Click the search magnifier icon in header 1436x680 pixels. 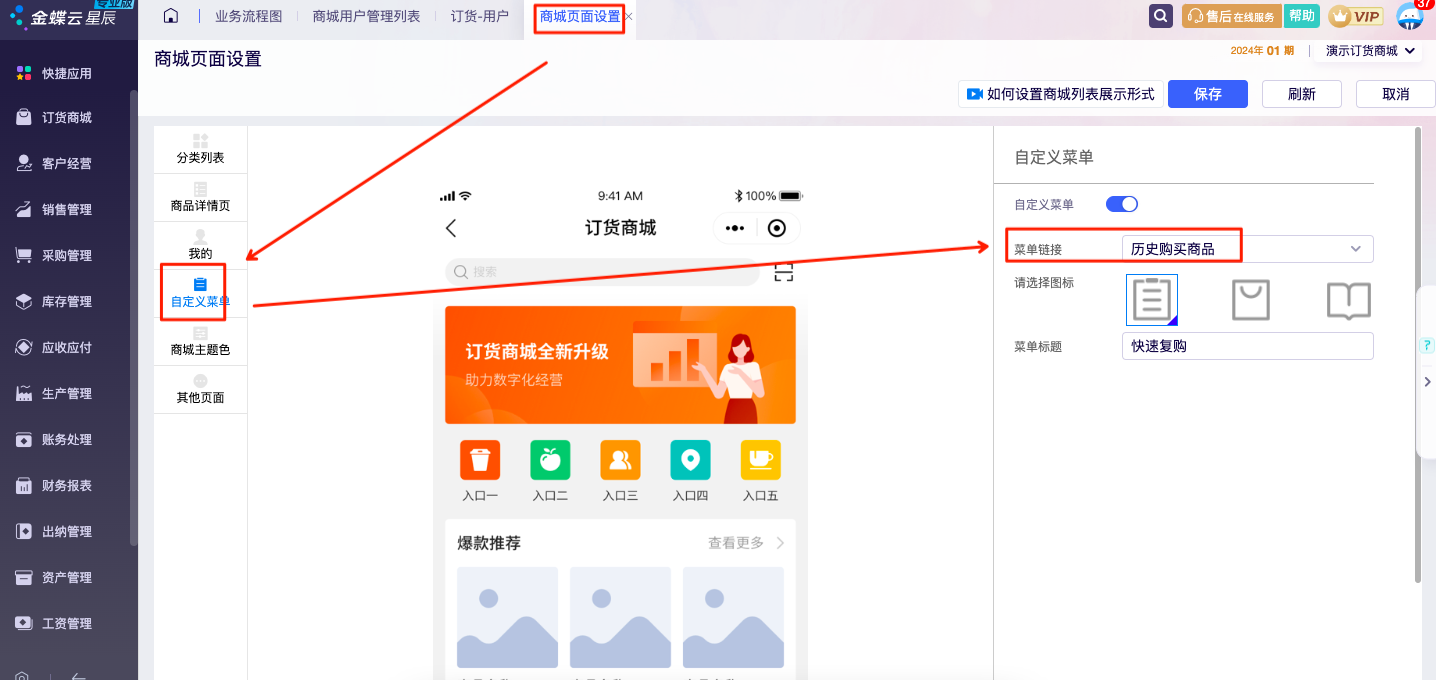pos(1160,16)
